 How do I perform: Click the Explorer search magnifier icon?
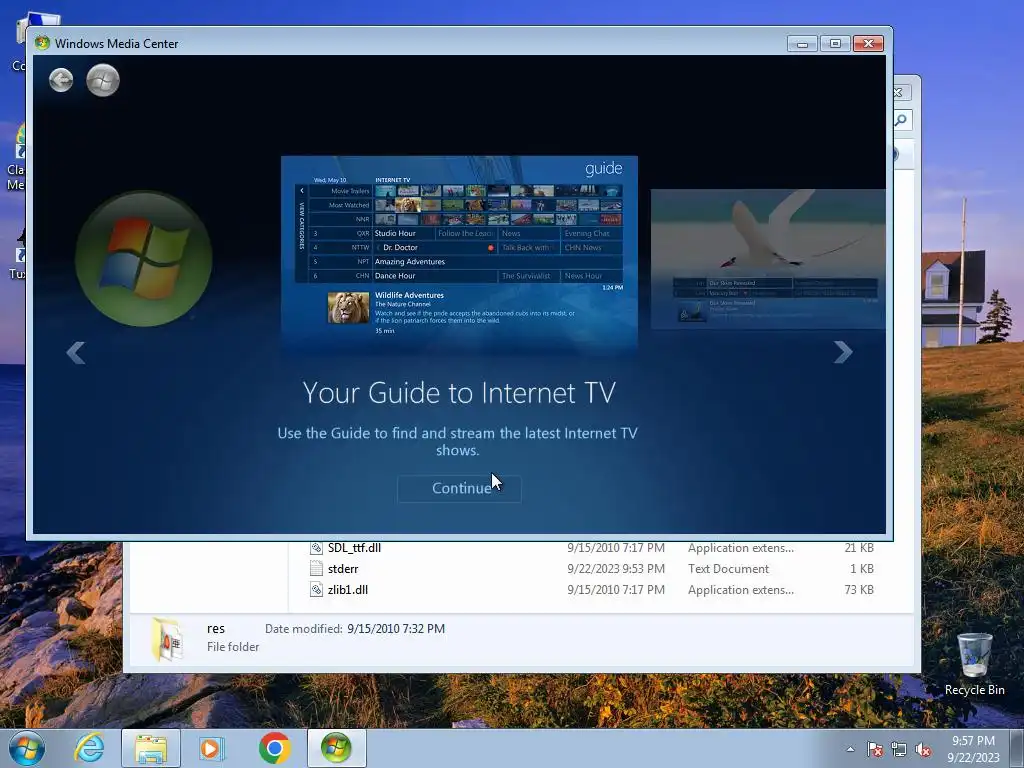click(902, 120)
